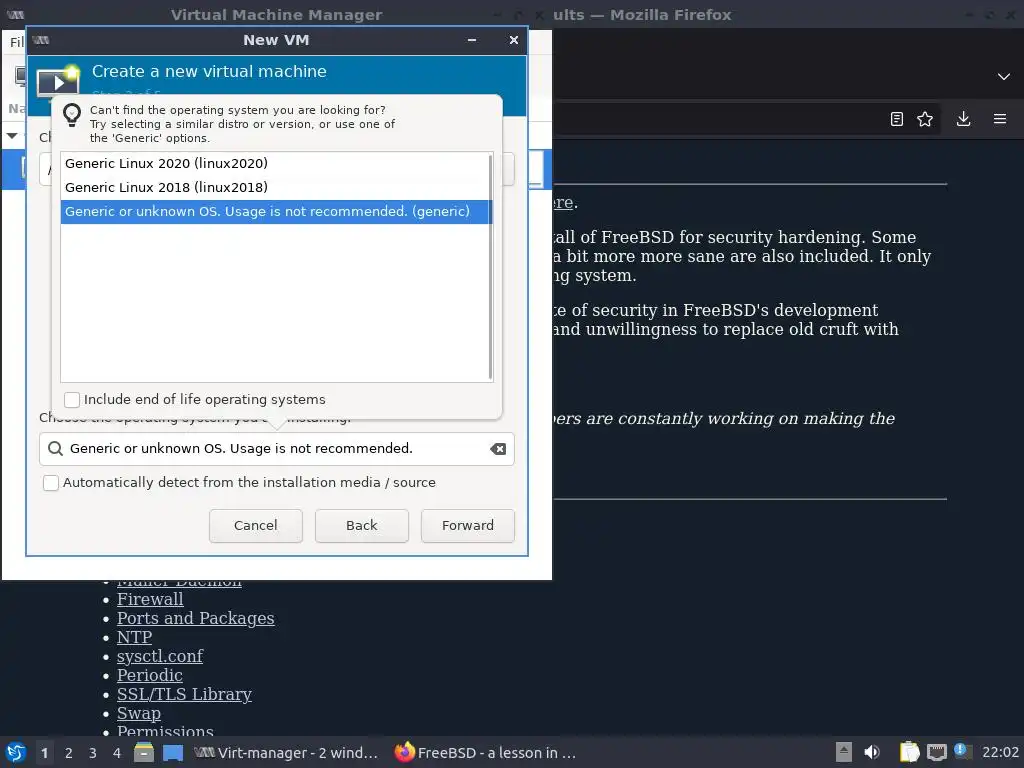Bookmark this page with the star icon
1024x768 pixels.
[925, 119]
